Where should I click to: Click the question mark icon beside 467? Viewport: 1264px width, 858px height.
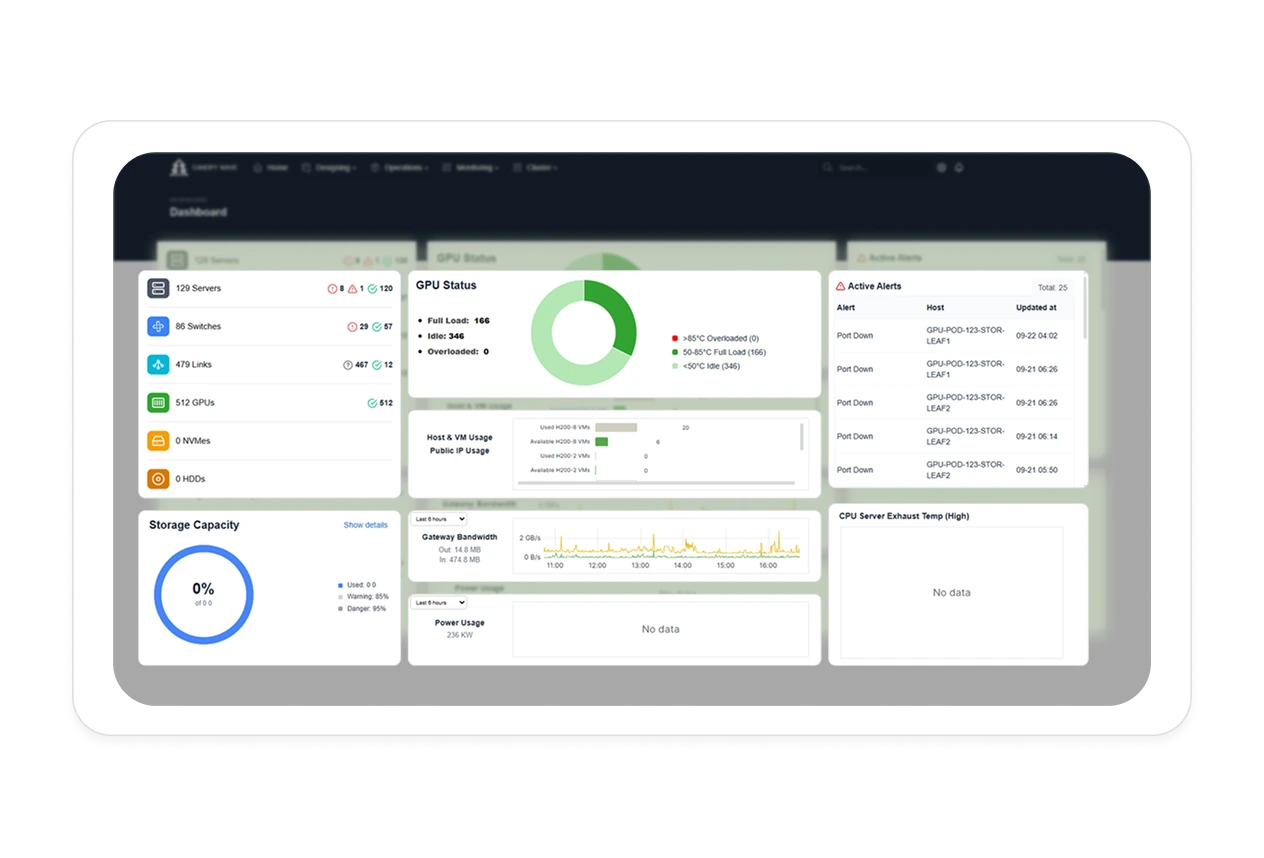pos(348,365)
